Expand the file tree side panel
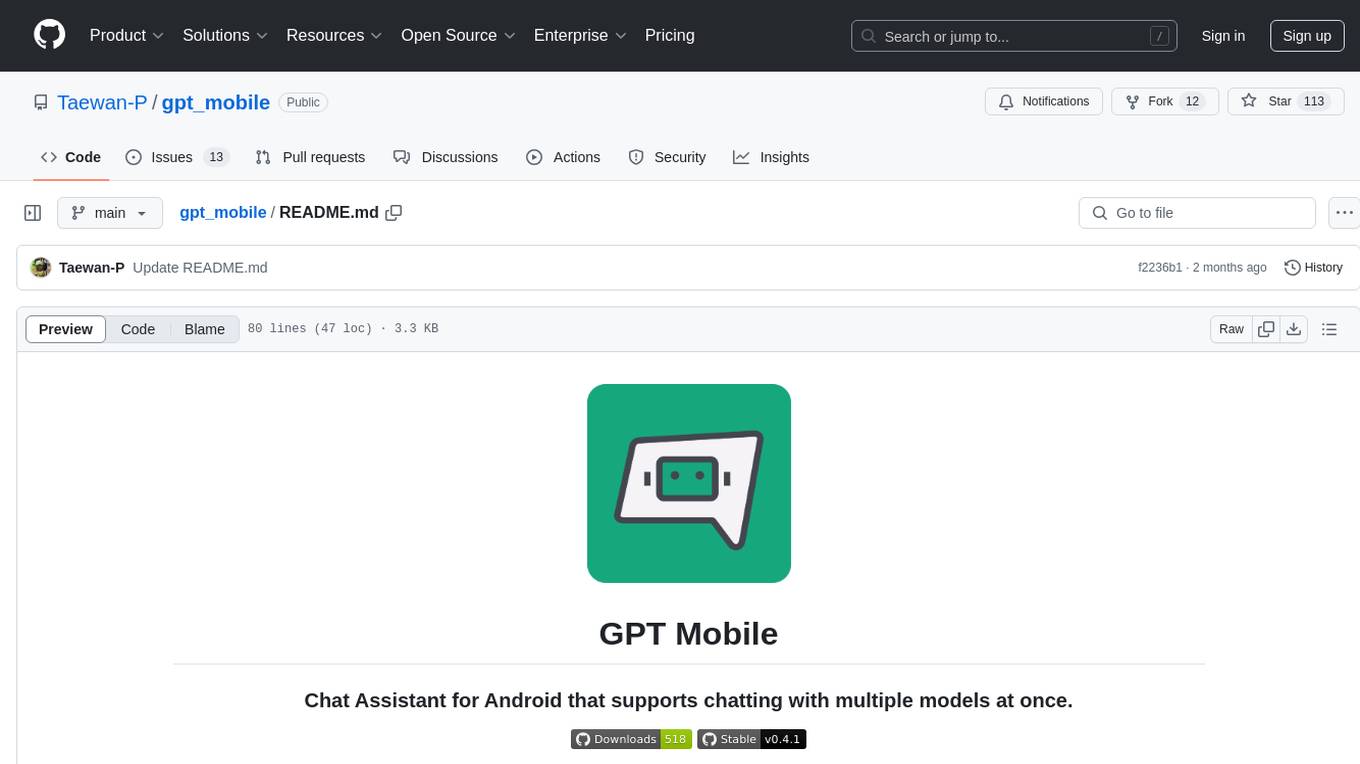Viewport: 1360px width, 764px height. [33, 213]
